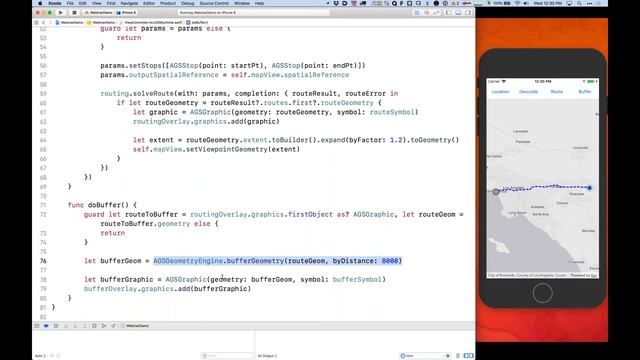Open Debug Memory Graph
640x360 pixels.
tap(104, 326)
